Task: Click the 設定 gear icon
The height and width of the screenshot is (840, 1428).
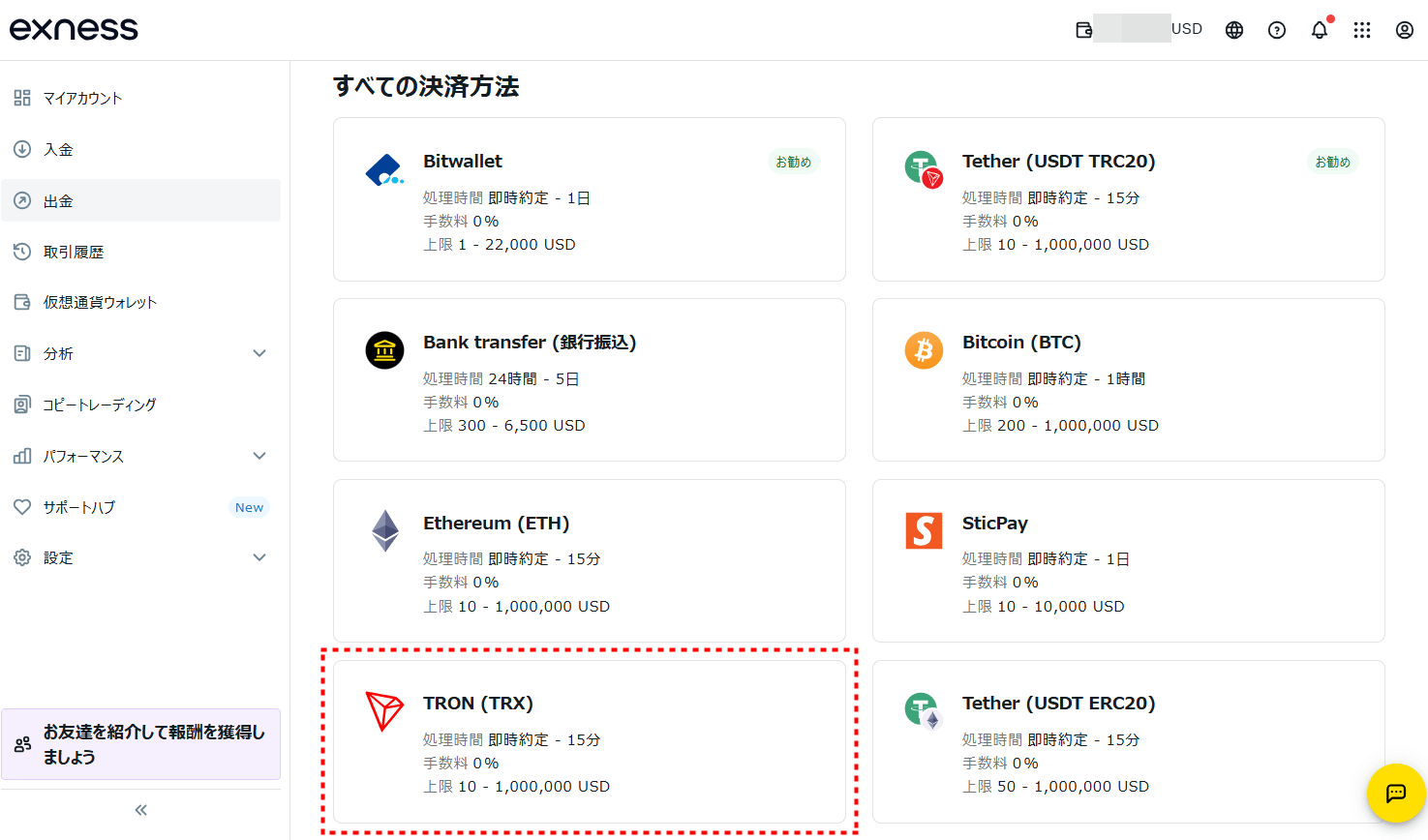Action: 22,557
